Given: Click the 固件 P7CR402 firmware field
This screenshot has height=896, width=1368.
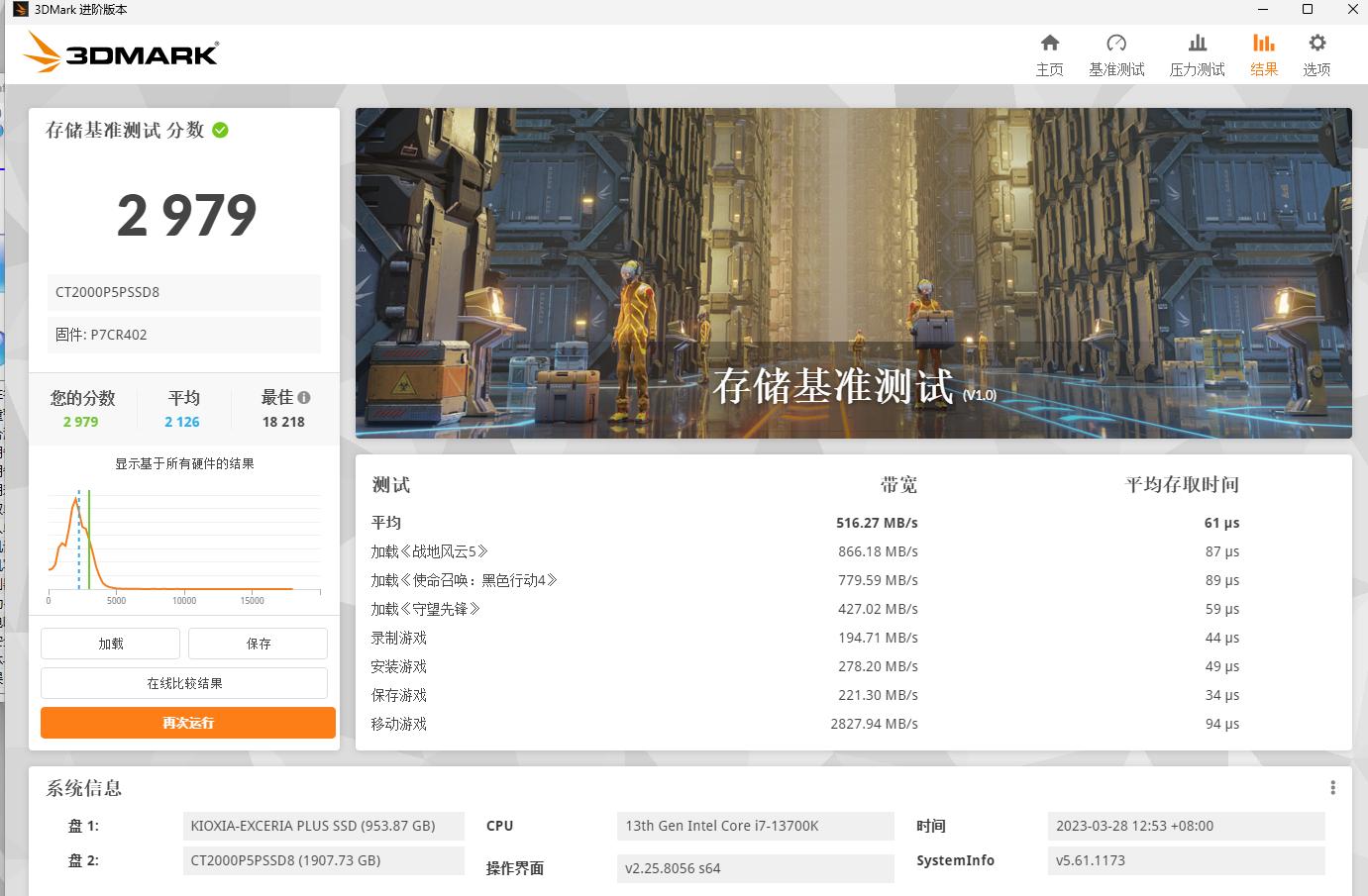Looking at the screenshot, I should (183, 335).
